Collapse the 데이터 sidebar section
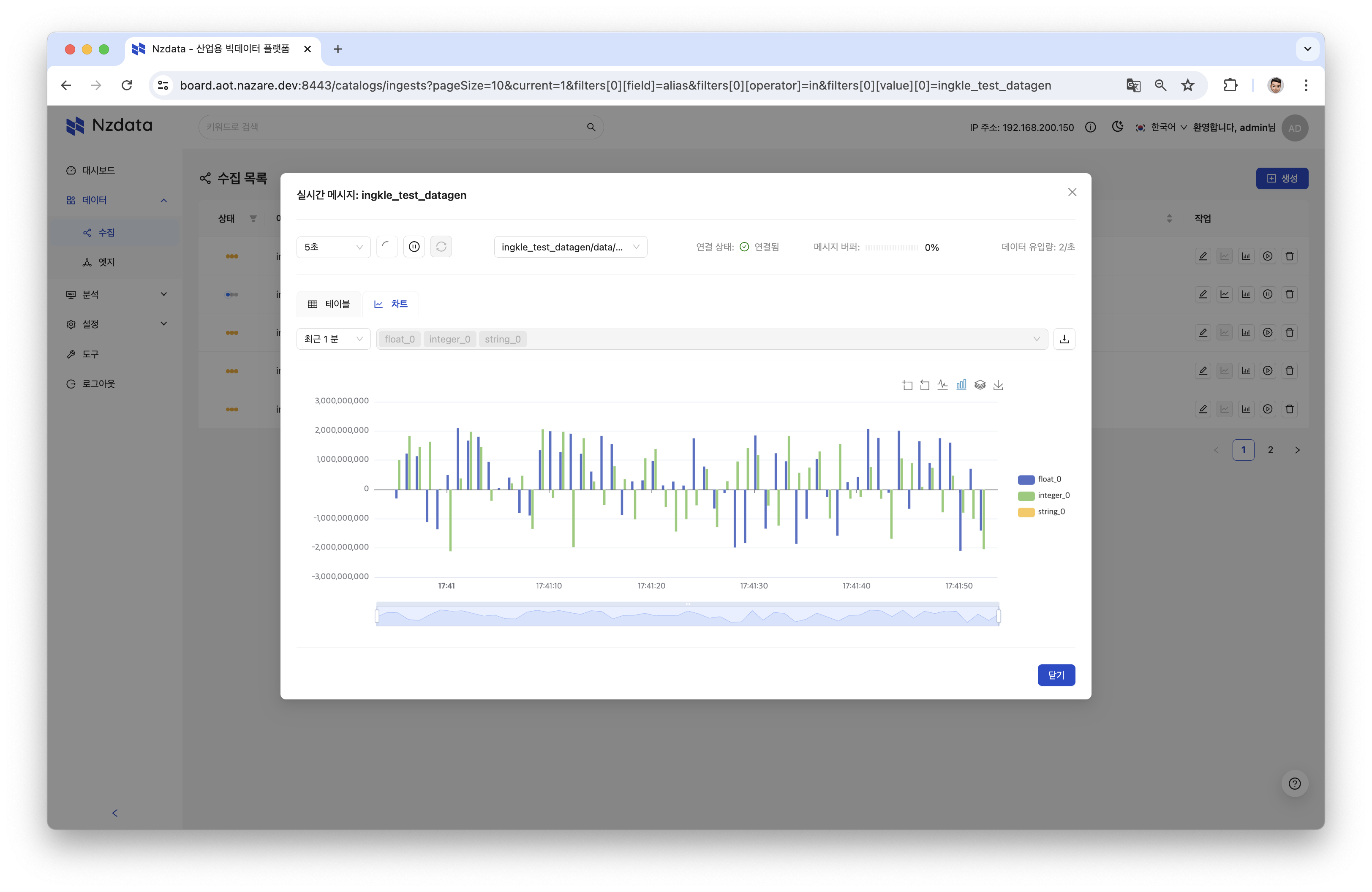Viewport: 1372px width, 892px height. (164, 200)
